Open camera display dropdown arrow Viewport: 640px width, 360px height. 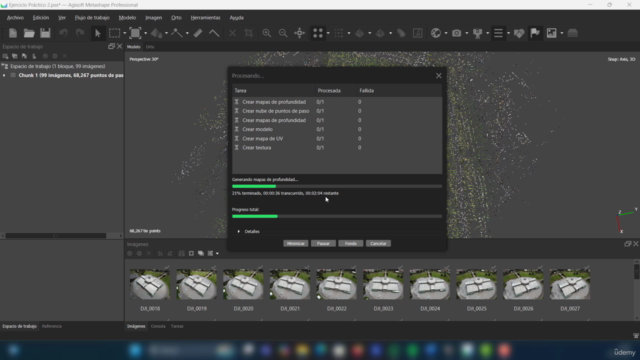point(467,33)
